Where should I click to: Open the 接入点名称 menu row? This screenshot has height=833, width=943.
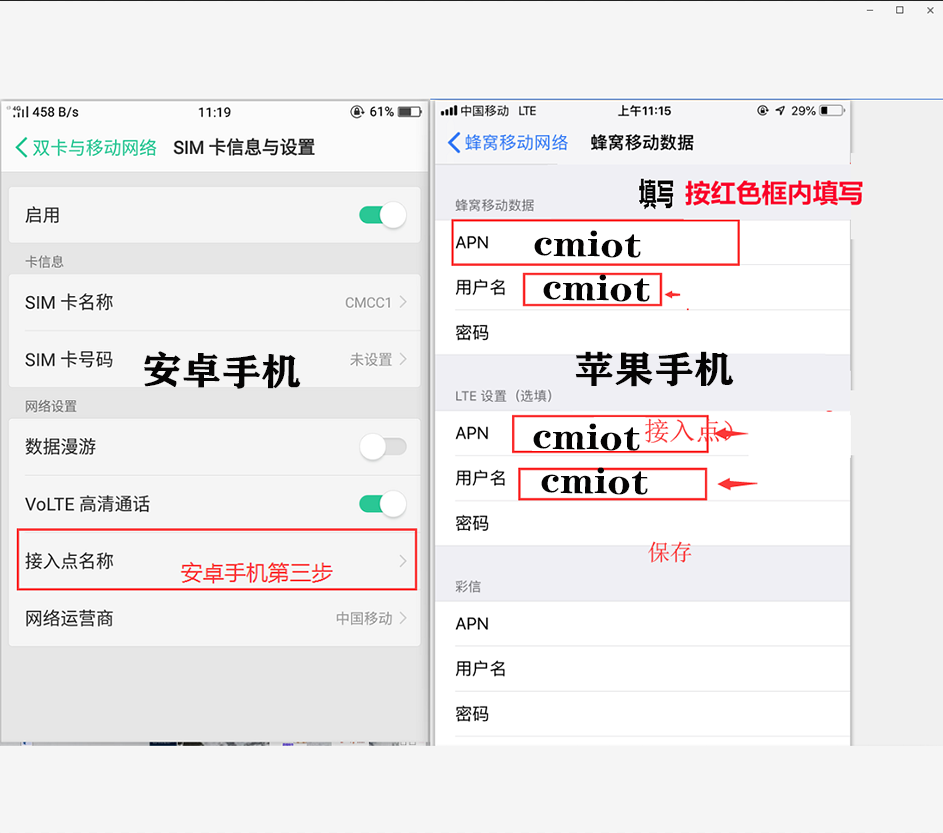217,561
